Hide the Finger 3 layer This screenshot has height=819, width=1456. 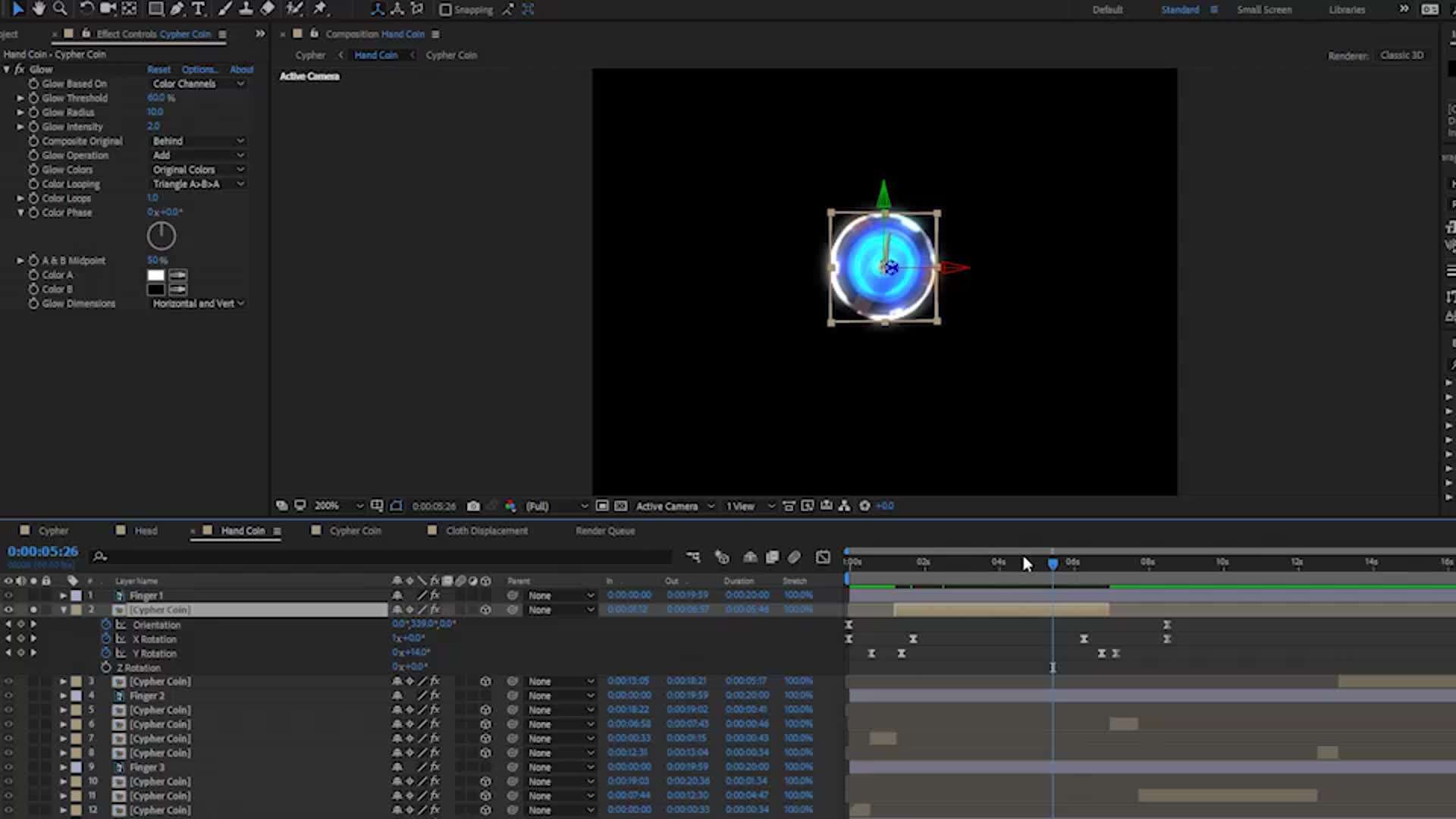(x=8, y=767)
